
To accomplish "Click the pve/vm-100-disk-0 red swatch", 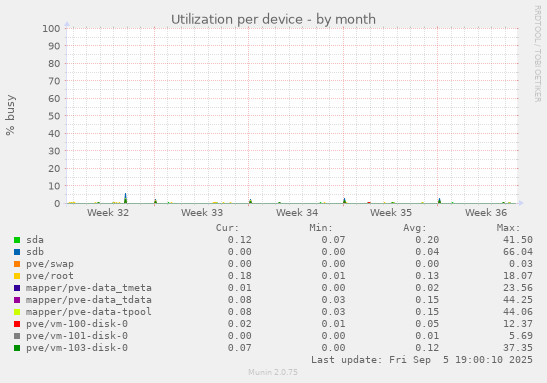I will (17, 324).
